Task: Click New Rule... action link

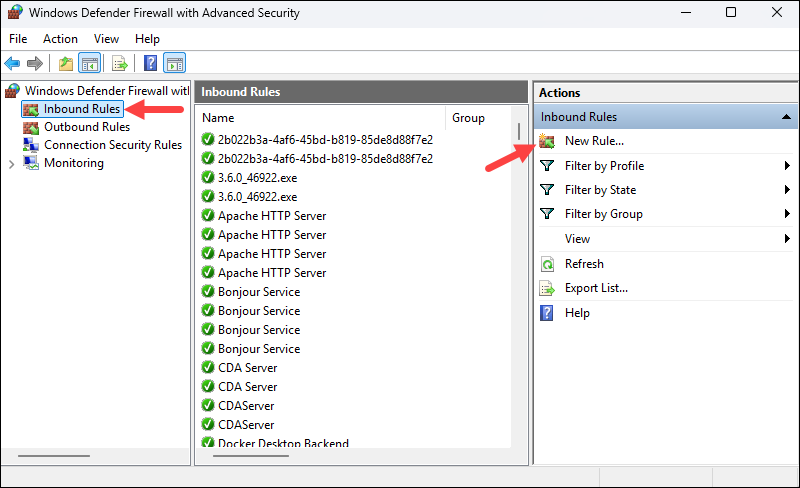Action: point(594,141)
